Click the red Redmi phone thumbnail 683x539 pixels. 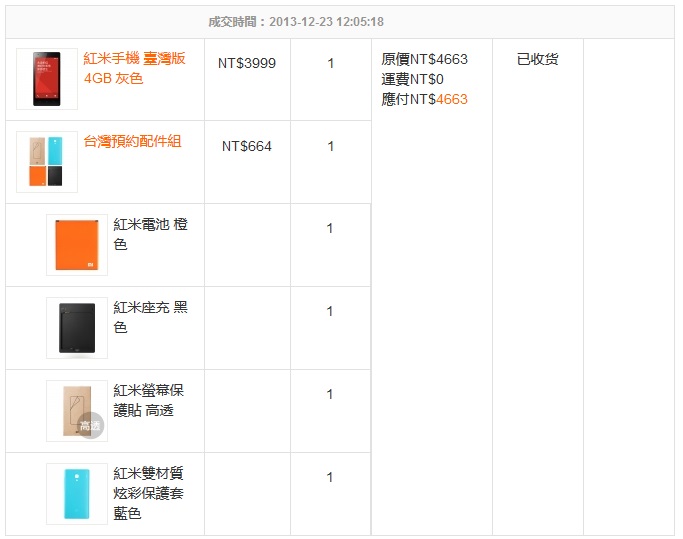[47, 79]
